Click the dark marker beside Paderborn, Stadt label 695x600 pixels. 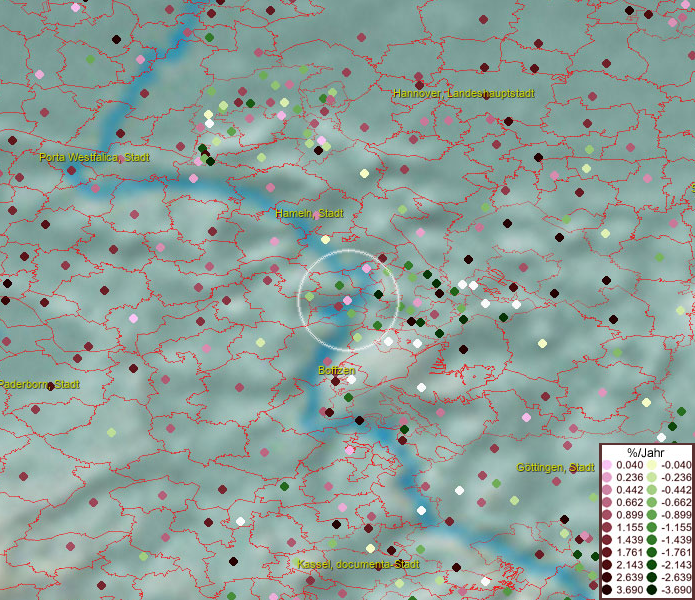51,386
